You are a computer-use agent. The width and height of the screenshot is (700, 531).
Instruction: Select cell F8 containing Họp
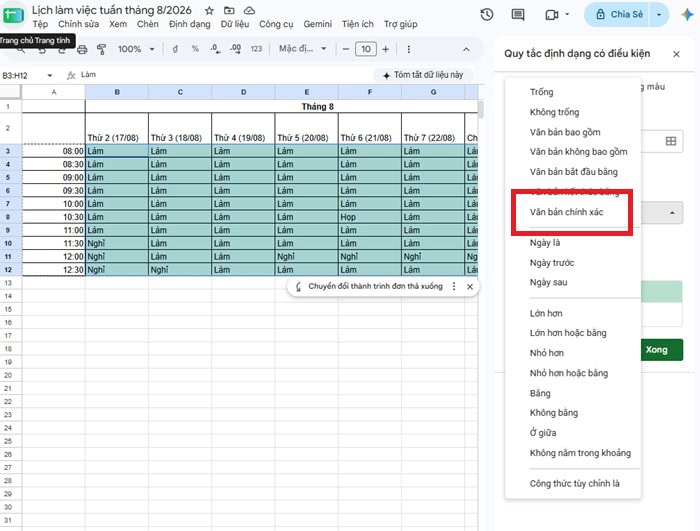click(370, 217)
